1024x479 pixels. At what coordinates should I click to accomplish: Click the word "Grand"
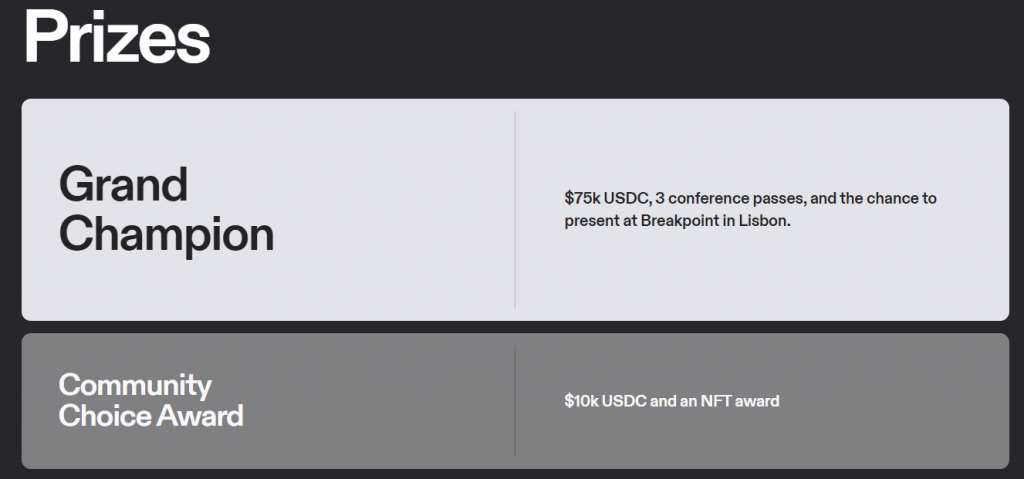pyautogui.click(x=123, y=184)
